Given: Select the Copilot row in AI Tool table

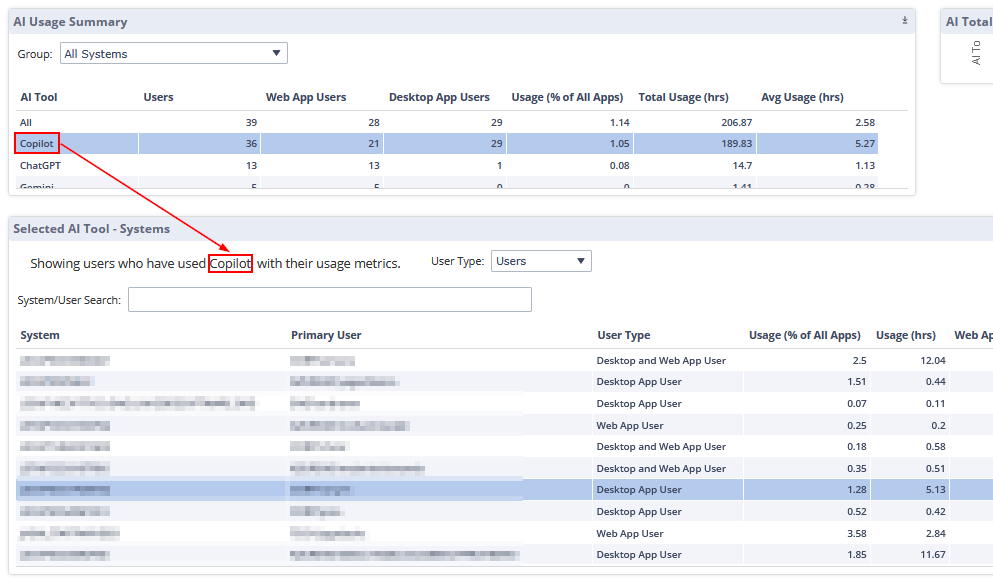Looking at the screenshot, I should click(x=37, y=144).
